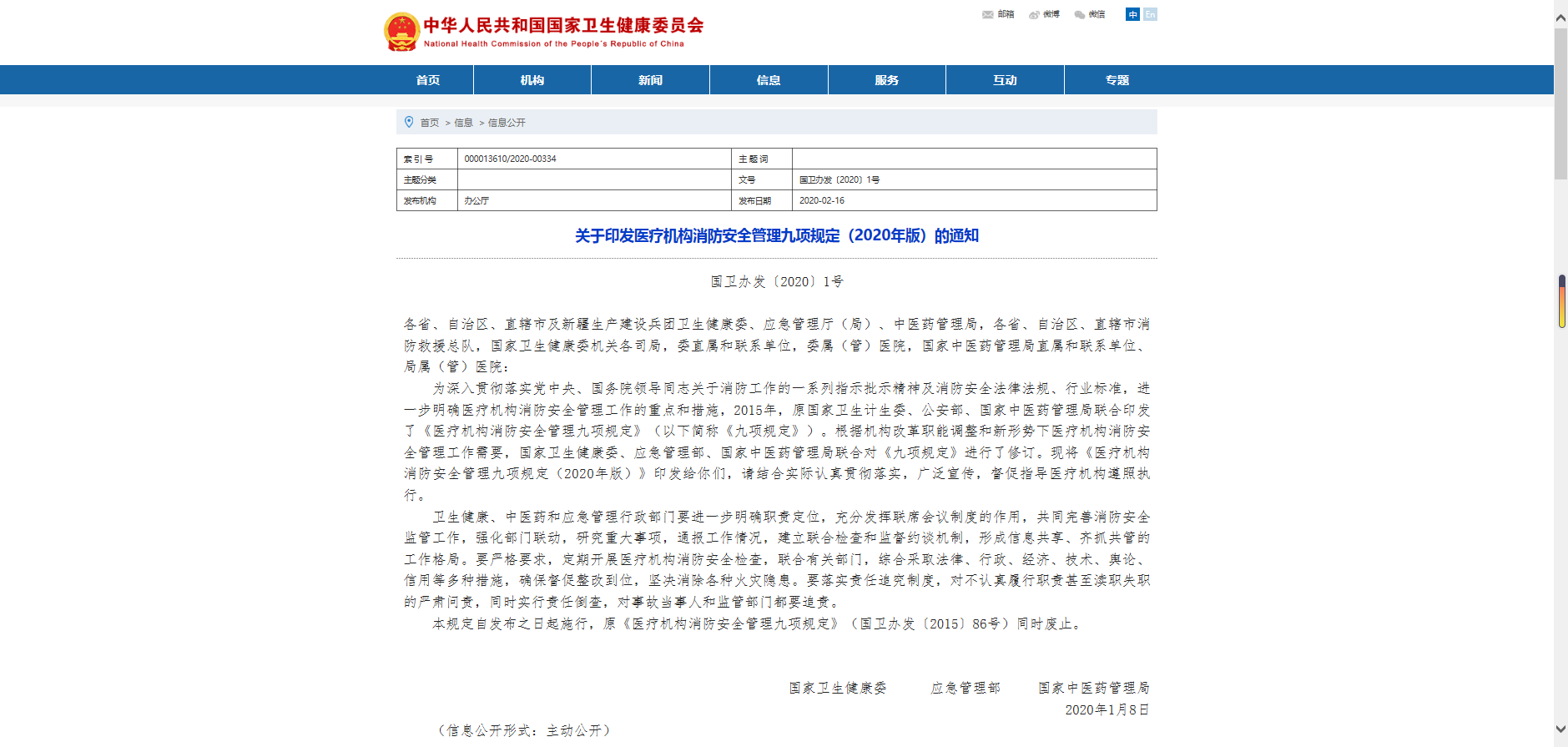The height and width of the screenshot is (747, 1568).
Task: Click the 信息 breadcrumb link
Action: (x=463, y=123)
